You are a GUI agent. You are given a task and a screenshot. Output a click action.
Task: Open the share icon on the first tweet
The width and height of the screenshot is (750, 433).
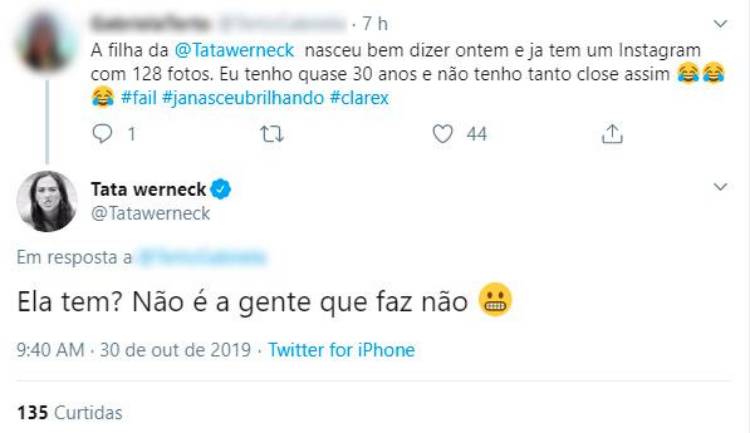tap(613, 133)
